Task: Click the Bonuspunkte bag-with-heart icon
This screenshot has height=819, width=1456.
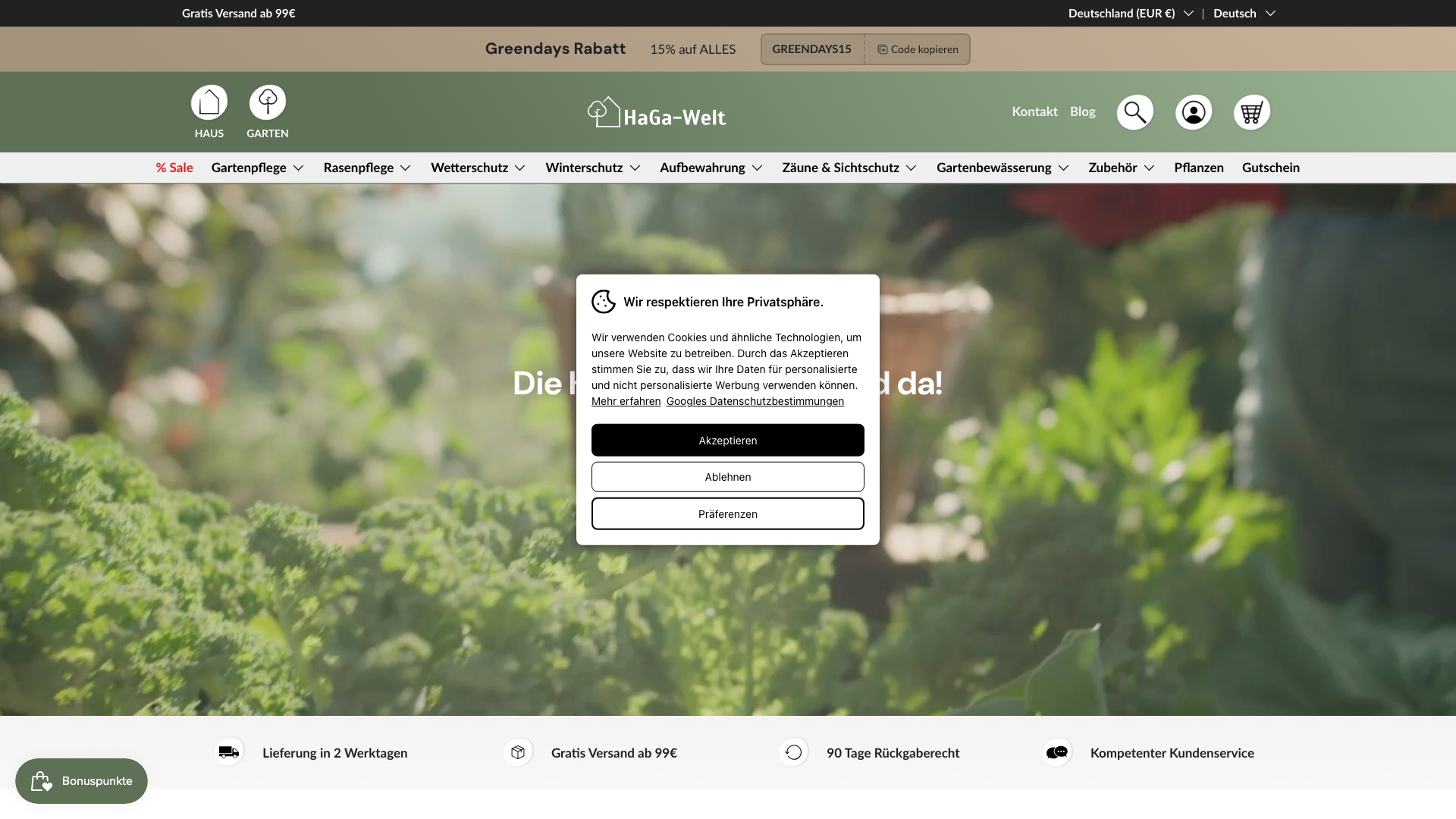Action: [41, 781]
